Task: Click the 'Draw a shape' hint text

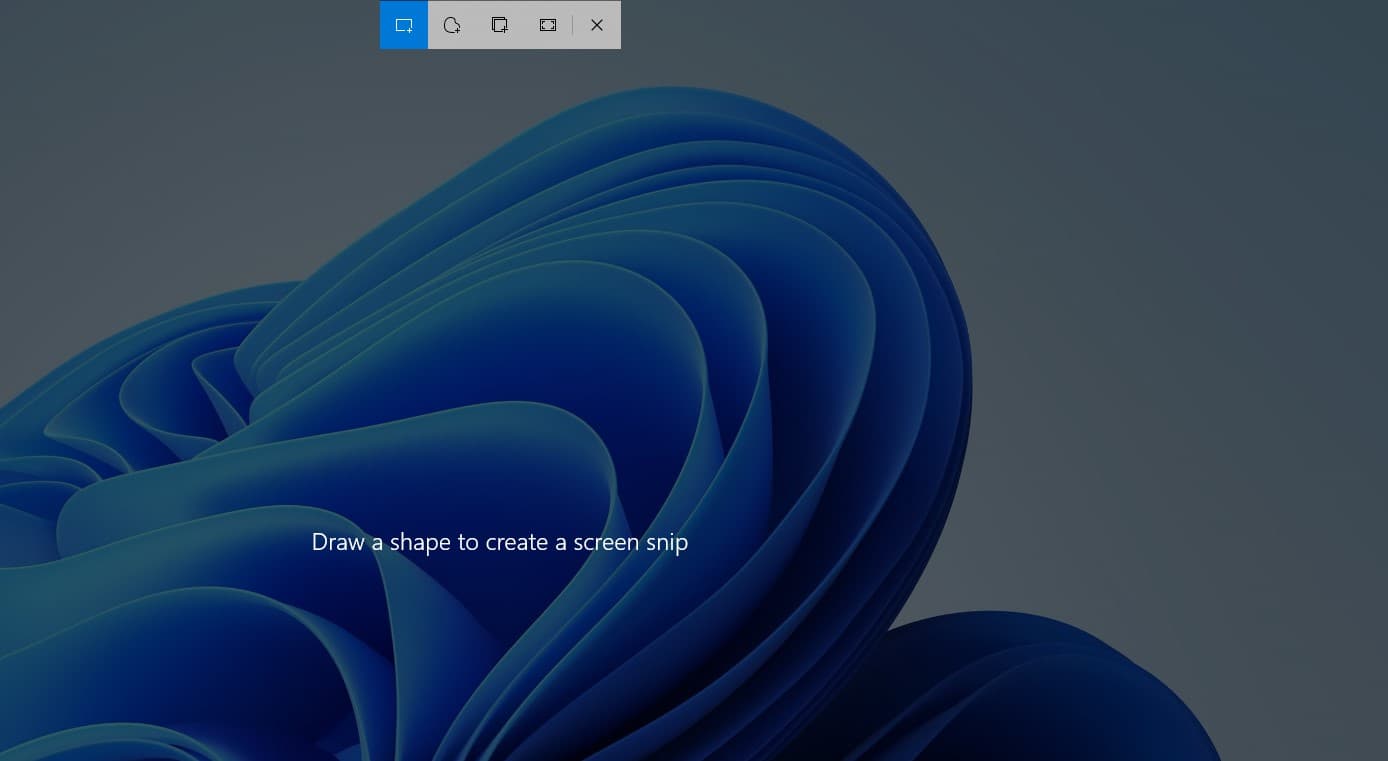Action: (x=499, y=542)
